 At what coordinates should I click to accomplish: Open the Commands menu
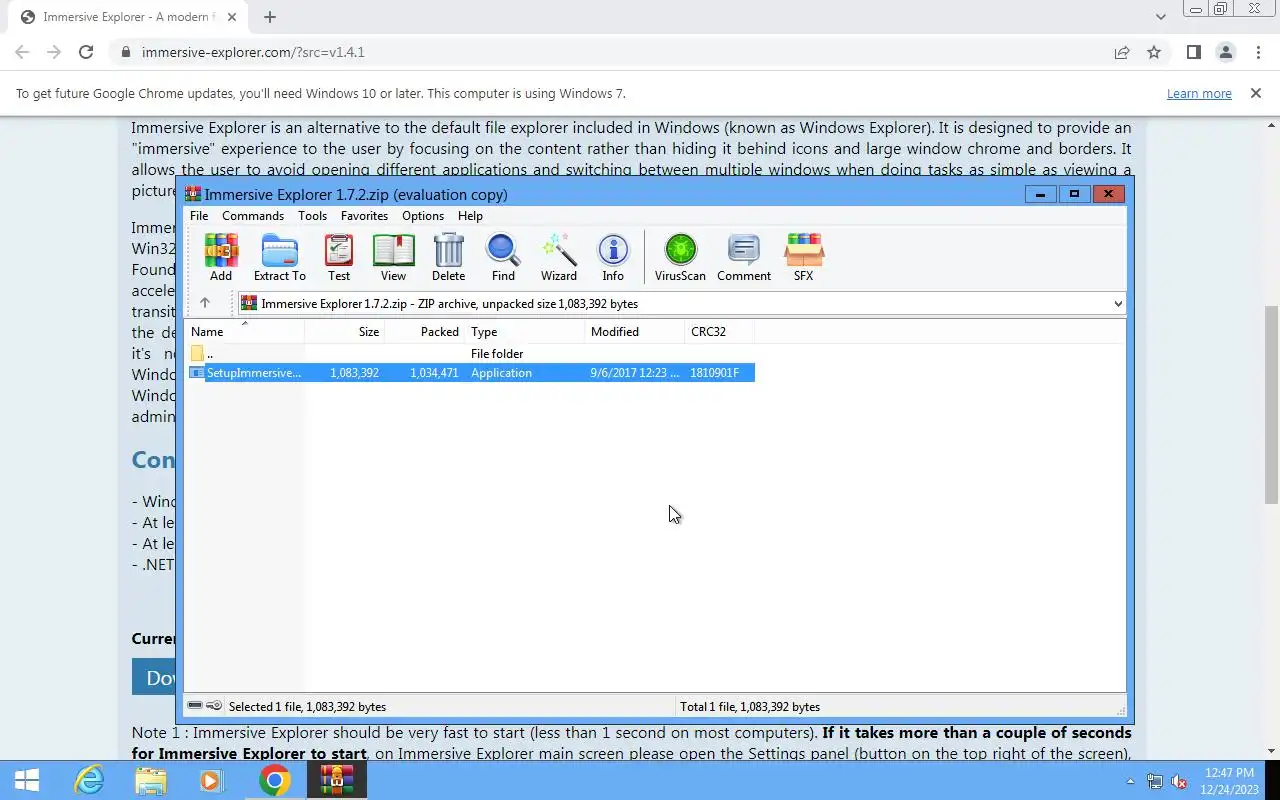[253, 215]
